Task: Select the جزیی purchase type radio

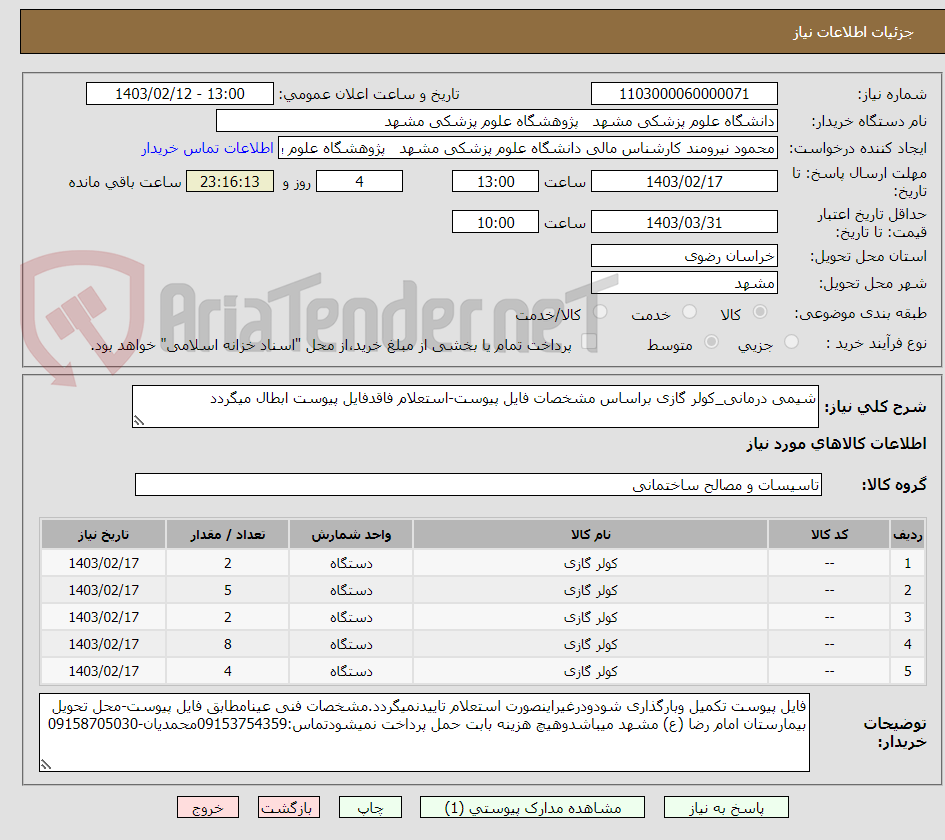Action: (x=791, y=342)
